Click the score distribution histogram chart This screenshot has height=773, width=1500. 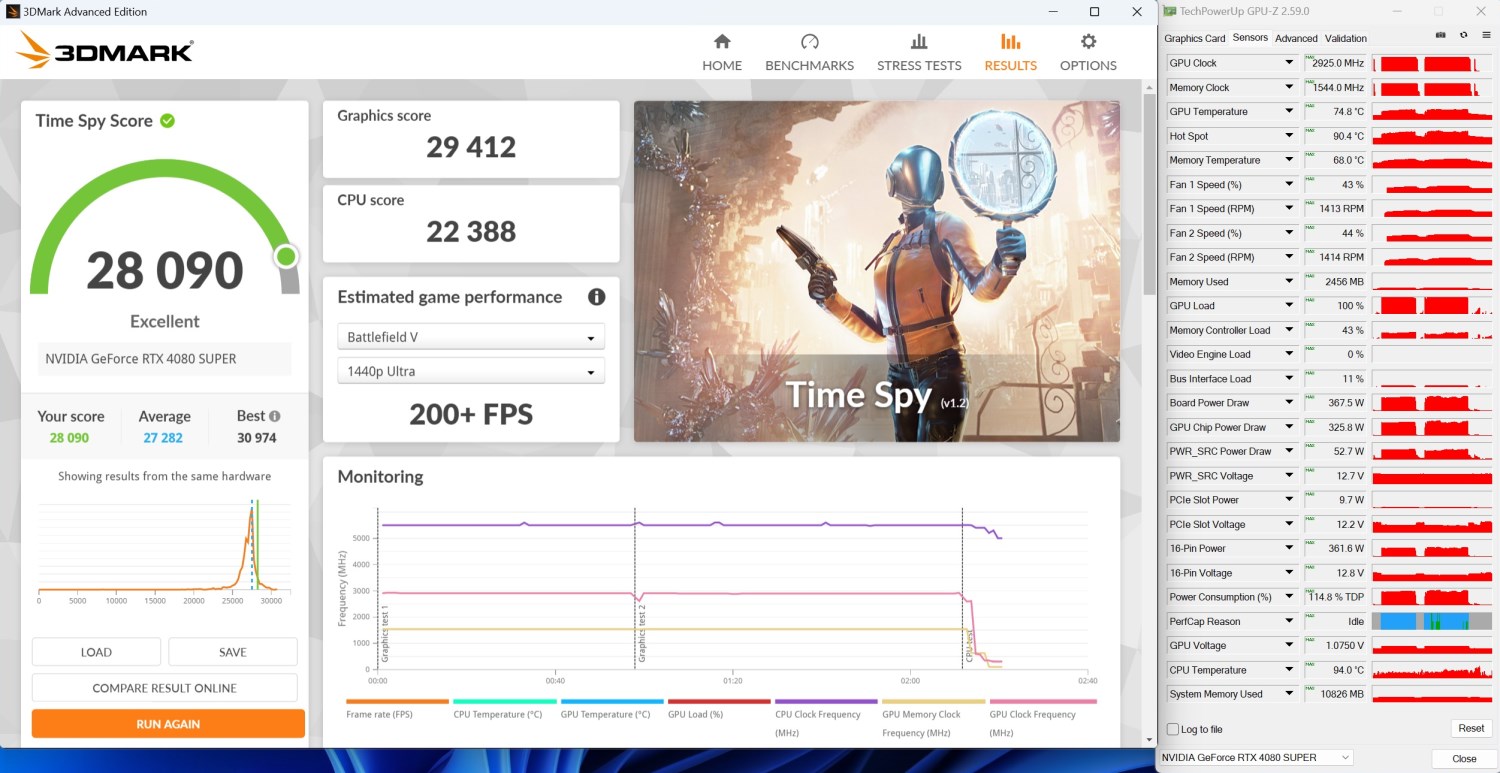[x=165, y=551]
